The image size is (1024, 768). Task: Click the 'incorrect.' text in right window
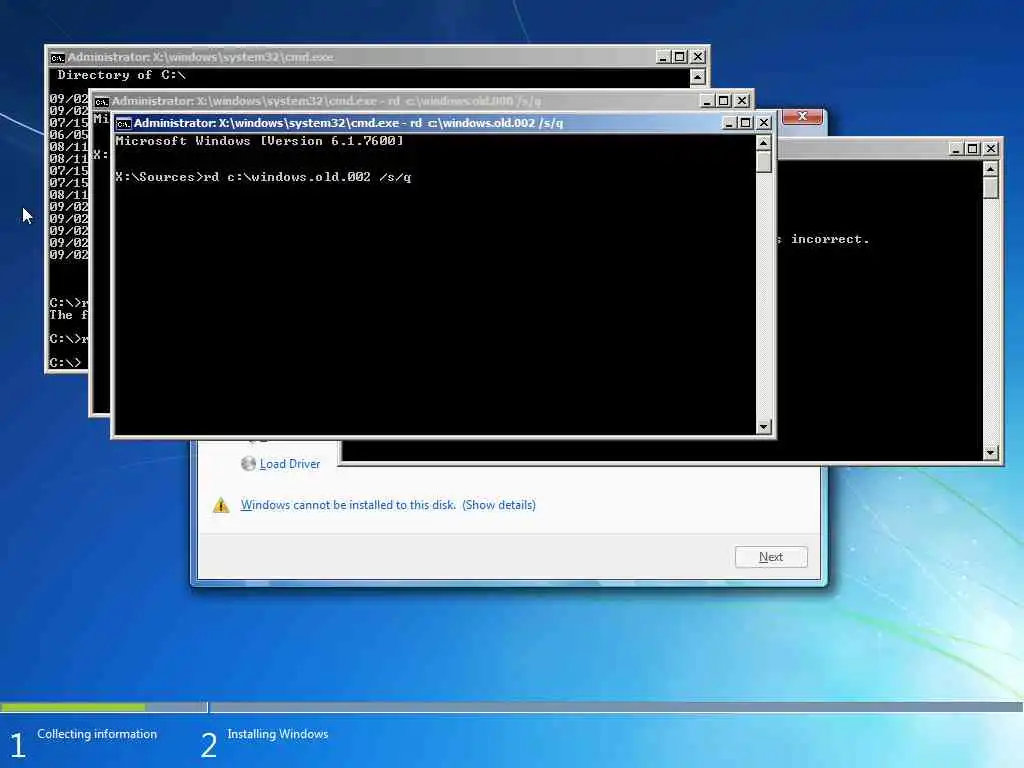[830, 239]
